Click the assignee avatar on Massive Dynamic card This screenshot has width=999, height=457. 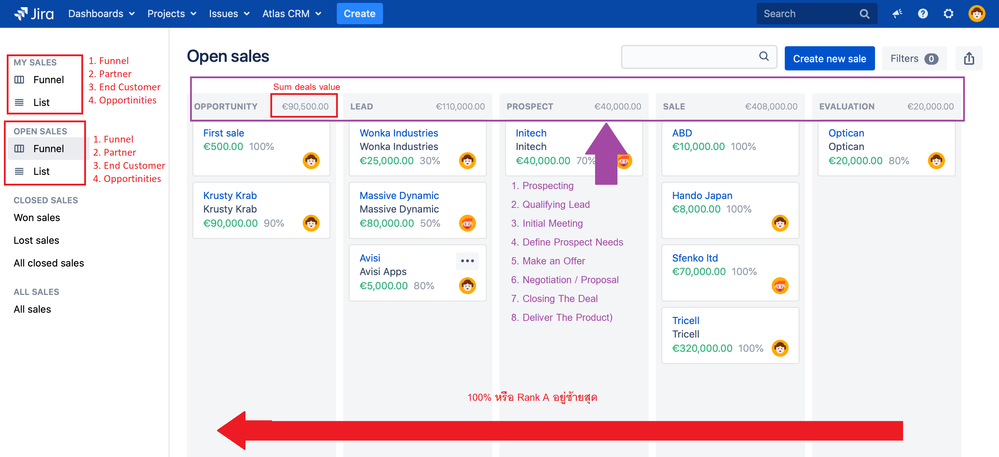click(x=468, y=223)
